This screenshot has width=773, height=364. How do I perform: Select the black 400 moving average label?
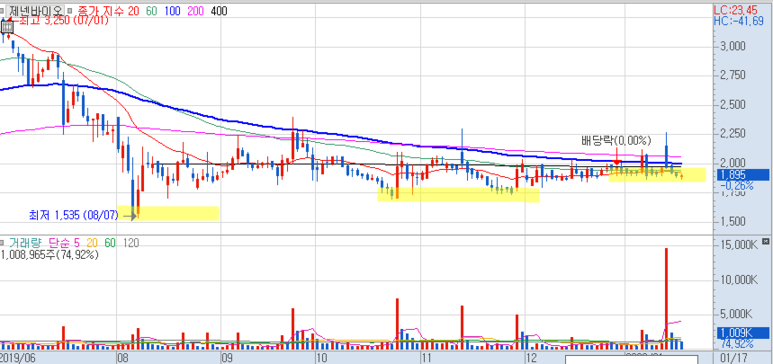218,11
